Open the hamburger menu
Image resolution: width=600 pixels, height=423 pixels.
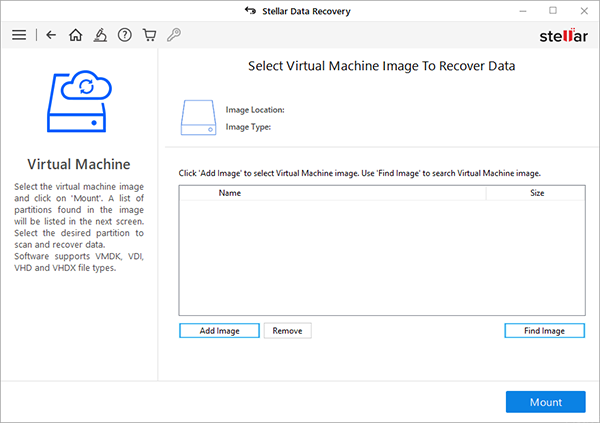point(19,35)
